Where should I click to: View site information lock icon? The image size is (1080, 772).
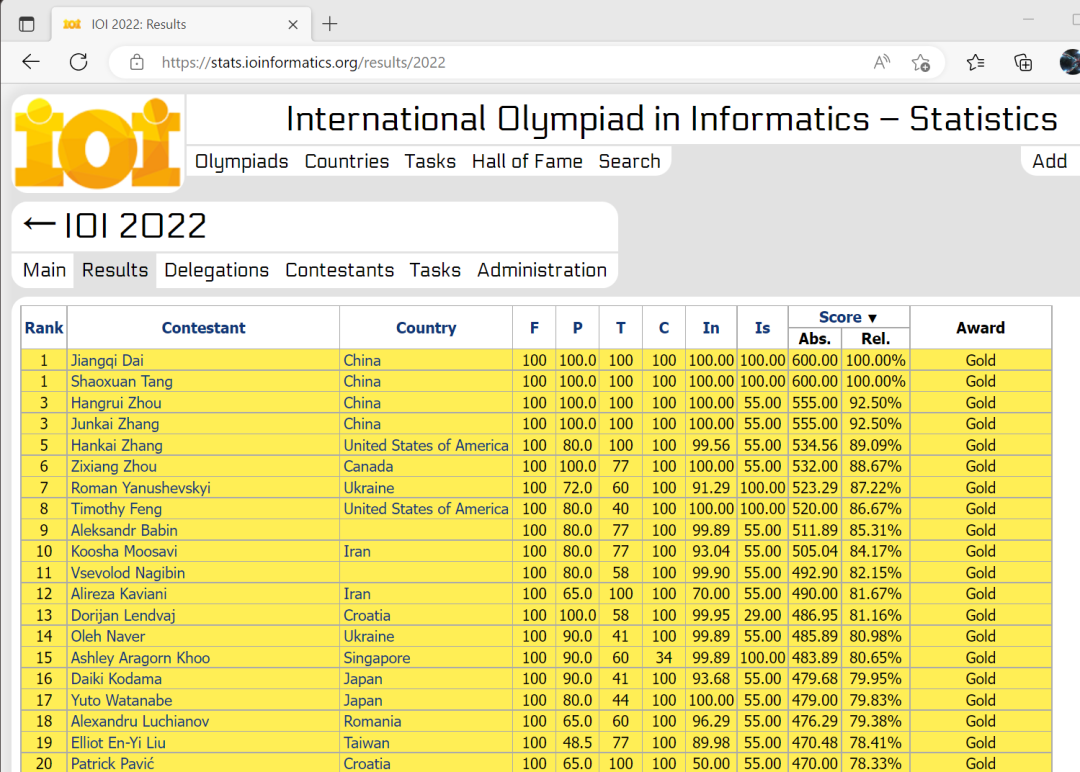pos(136,62)
